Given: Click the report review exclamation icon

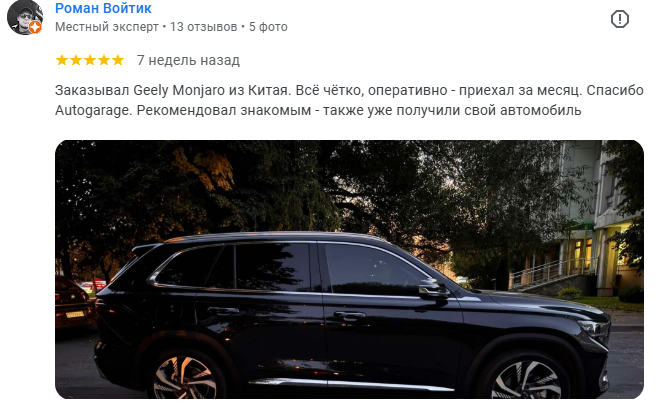Looking at the screenshot, I should coord(620,19).
